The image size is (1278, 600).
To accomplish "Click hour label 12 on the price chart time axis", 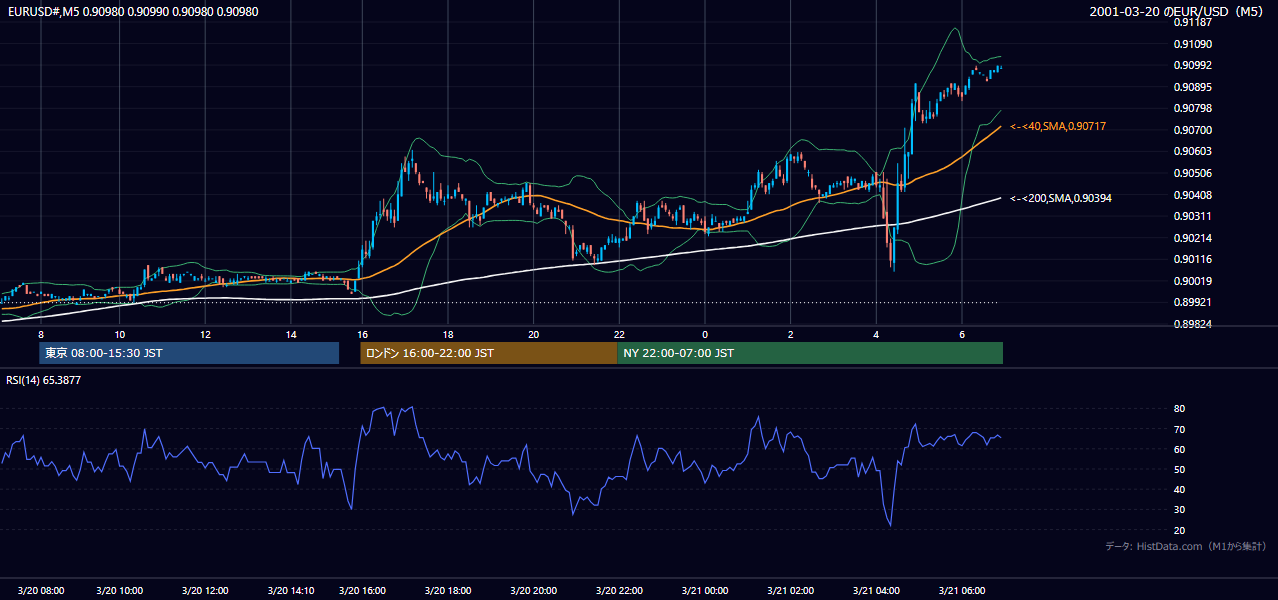I will 205,334.
